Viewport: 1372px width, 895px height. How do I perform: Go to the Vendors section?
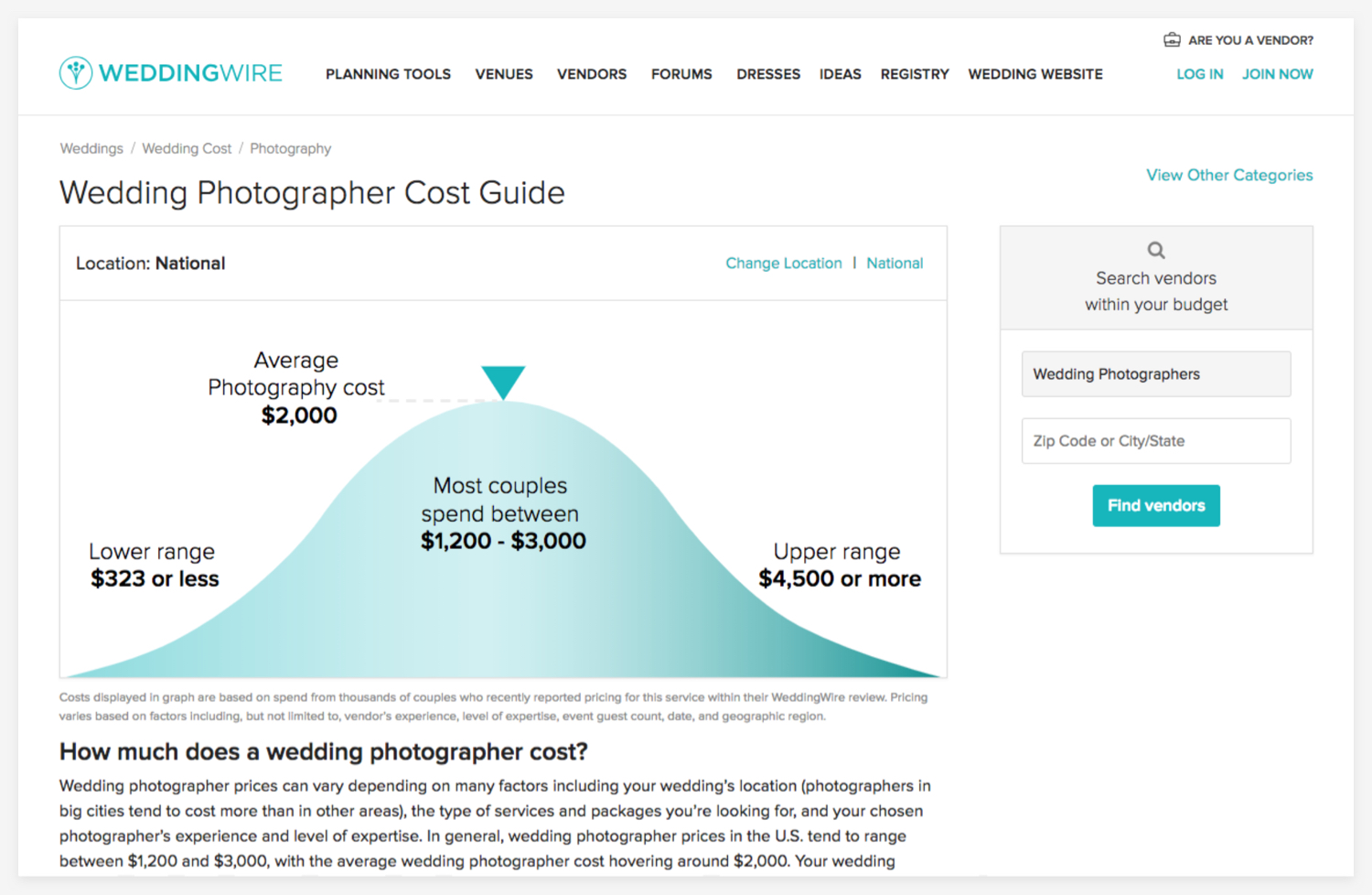(592, 74)
